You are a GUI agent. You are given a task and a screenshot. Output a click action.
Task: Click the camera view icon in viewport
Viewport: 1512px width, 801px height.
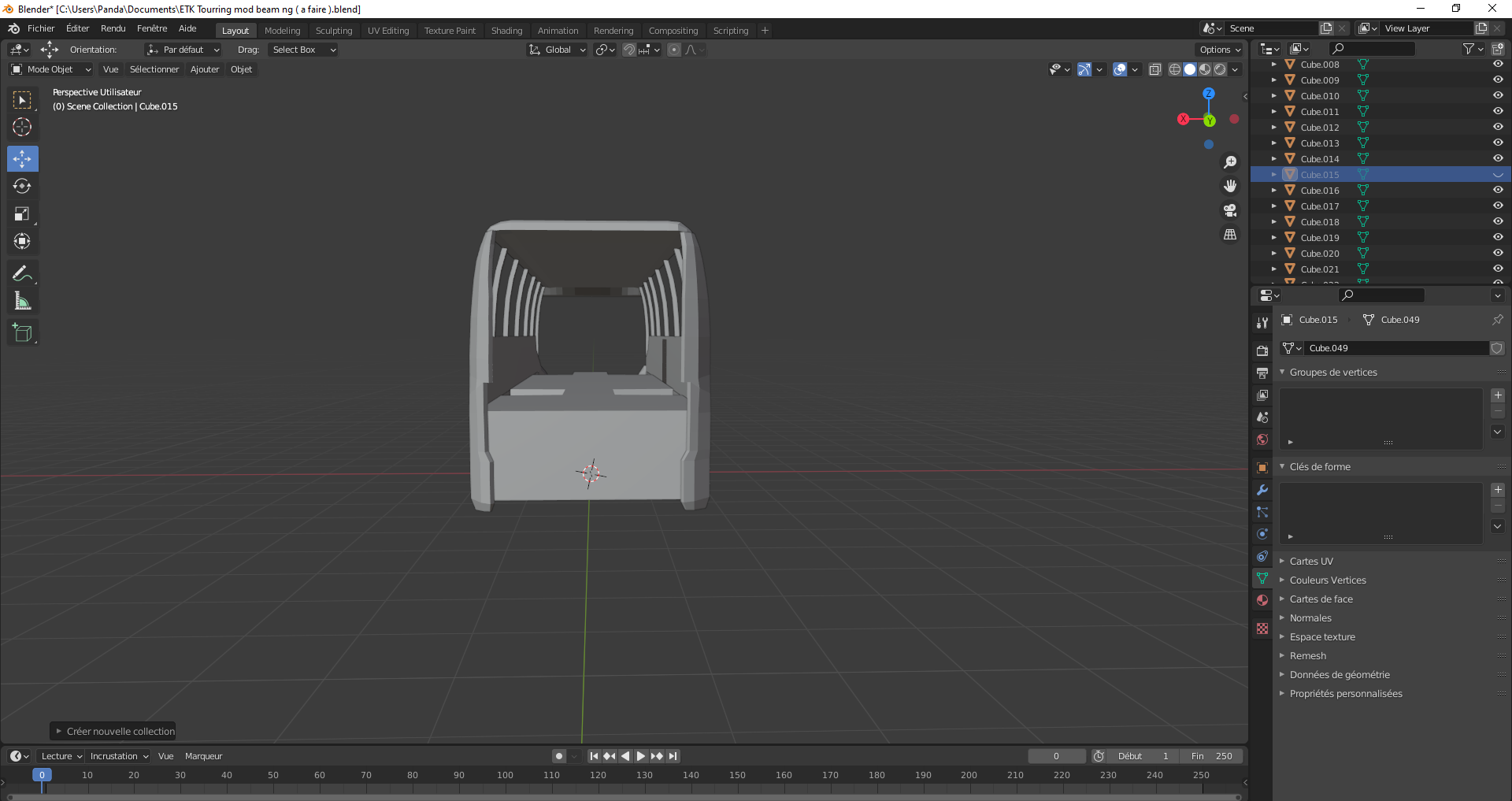click(x=1230, y=210)
